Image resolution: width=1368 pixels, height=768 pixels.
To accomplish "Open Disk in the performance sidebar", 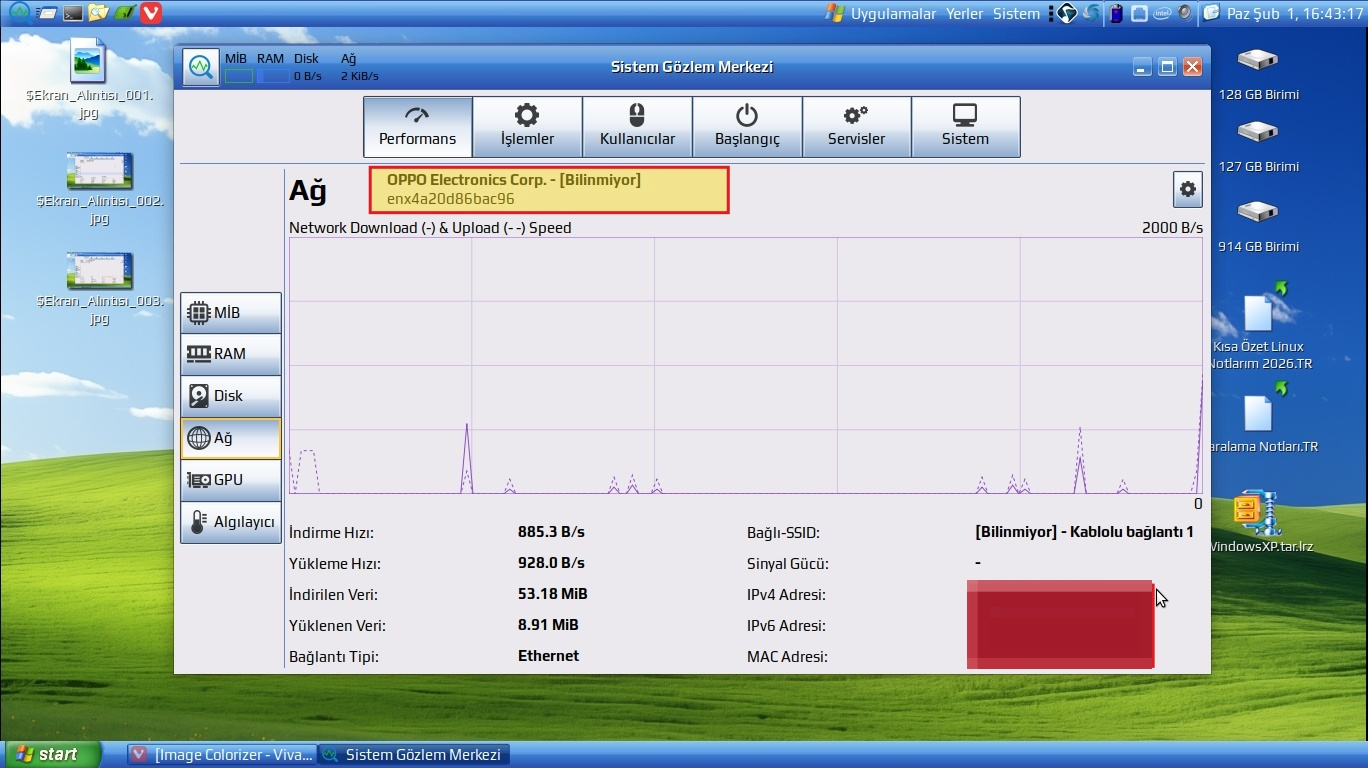I will [x=231, y=396].
